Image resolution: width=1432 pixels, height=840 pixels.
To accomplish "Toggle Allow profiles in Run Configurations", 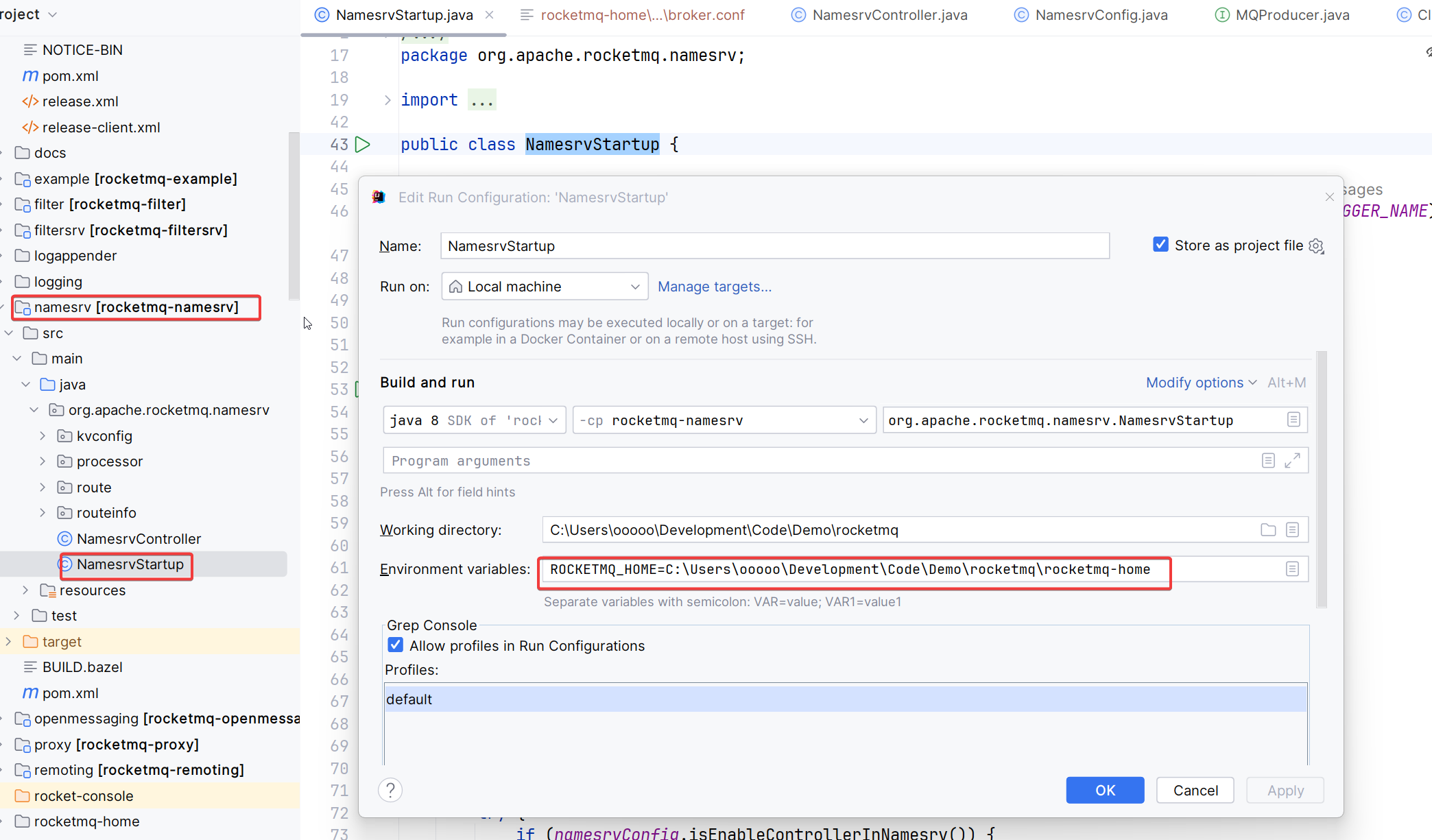I will tap(396, 645).
